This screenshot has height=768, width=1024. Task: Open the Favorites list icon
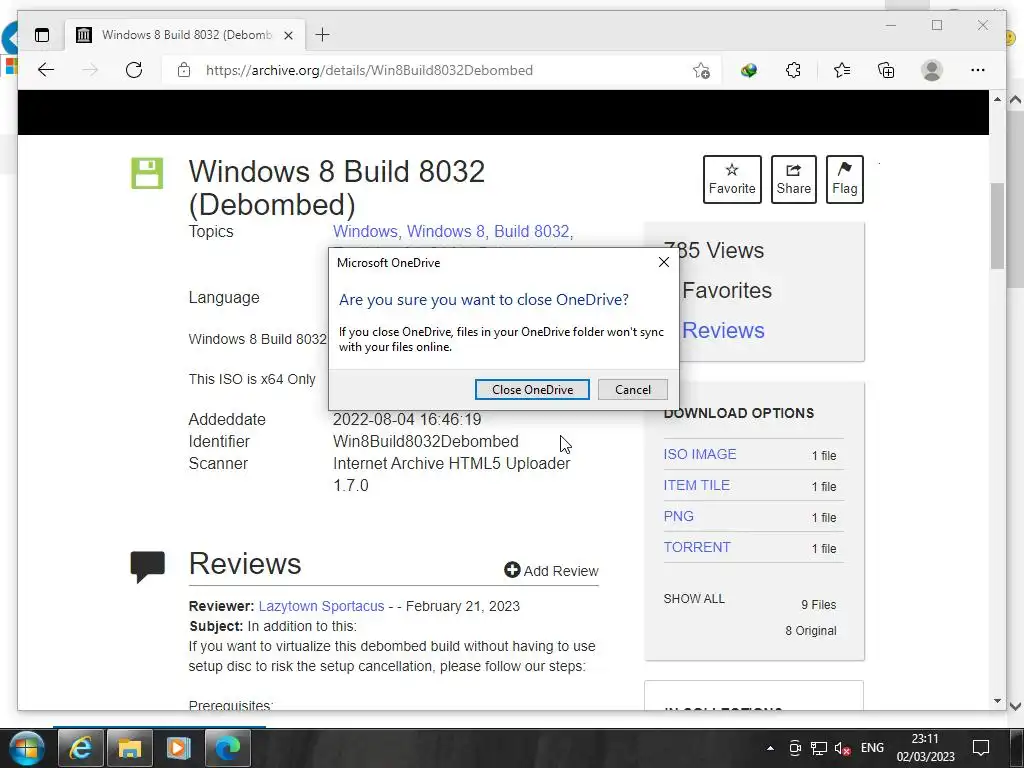[x=842, y=70]
